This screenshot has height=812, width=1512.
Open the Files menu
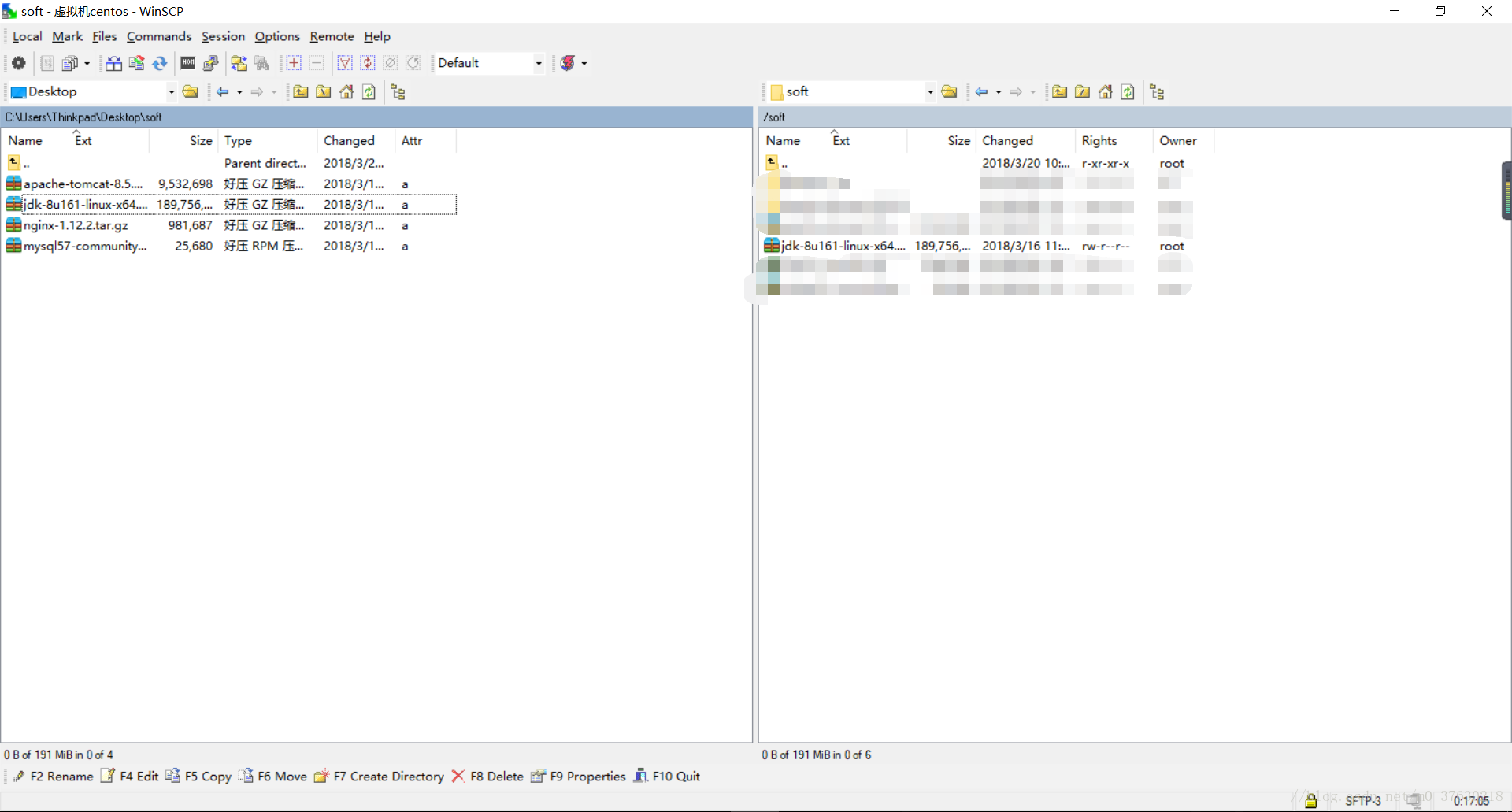[104, 36]
